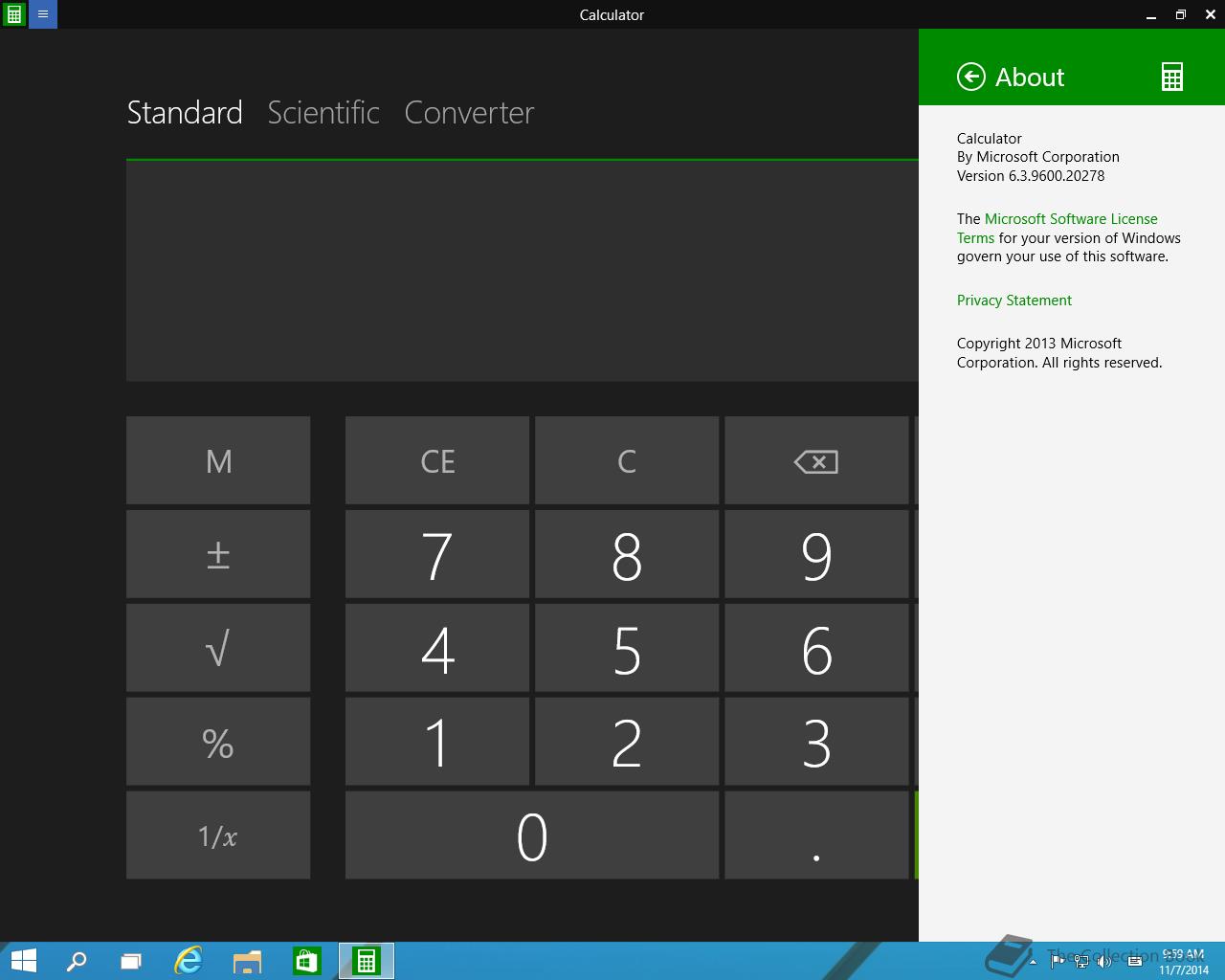This screenshot has height=980, width=1225.
Task: Tap the C clear button
Action: [627, 460]
